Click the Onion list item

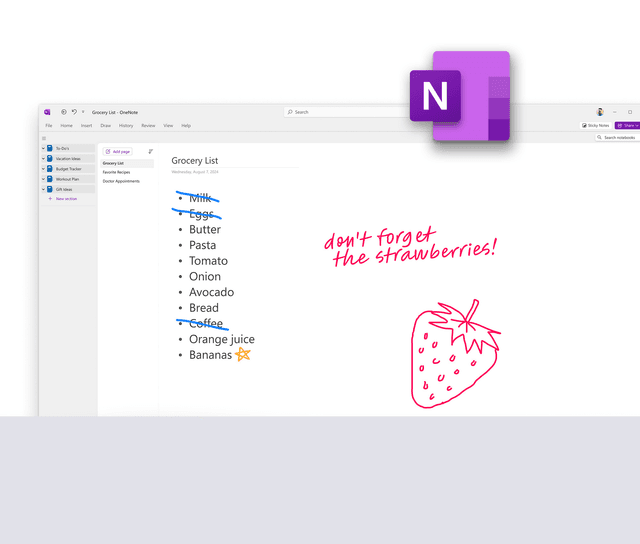[x=205, y=276]
